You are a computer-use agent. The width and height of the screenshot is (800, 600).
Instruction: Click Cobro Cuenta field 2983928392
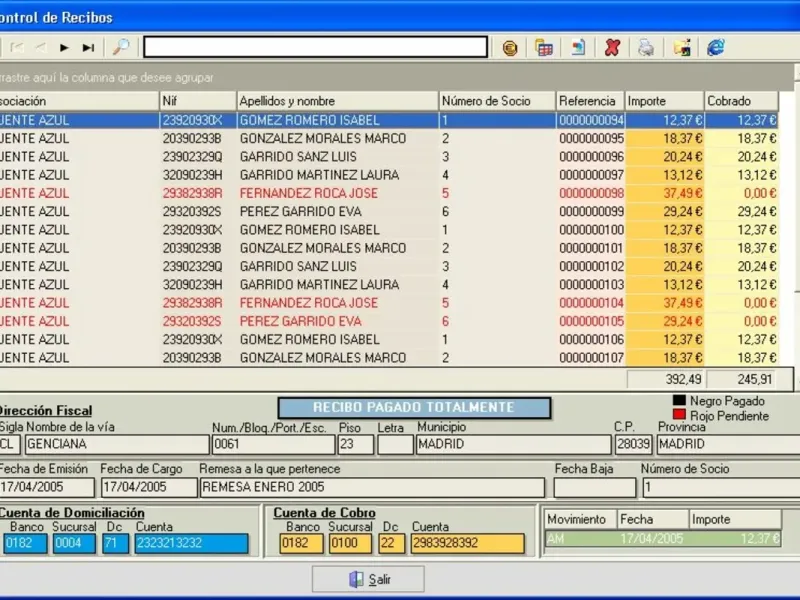pyautogui.click(x=467, y=543)
